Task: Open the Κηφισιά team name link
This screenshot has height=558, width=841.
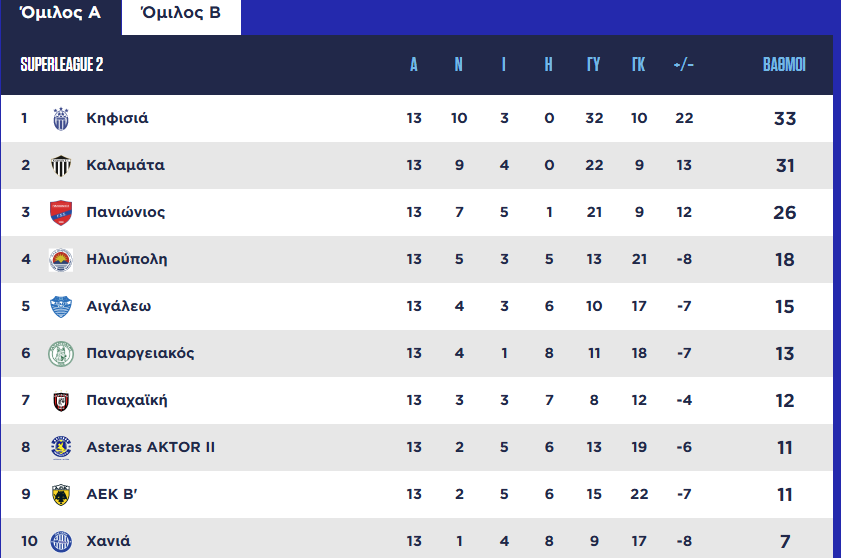Action: click(x=117, y=118)
